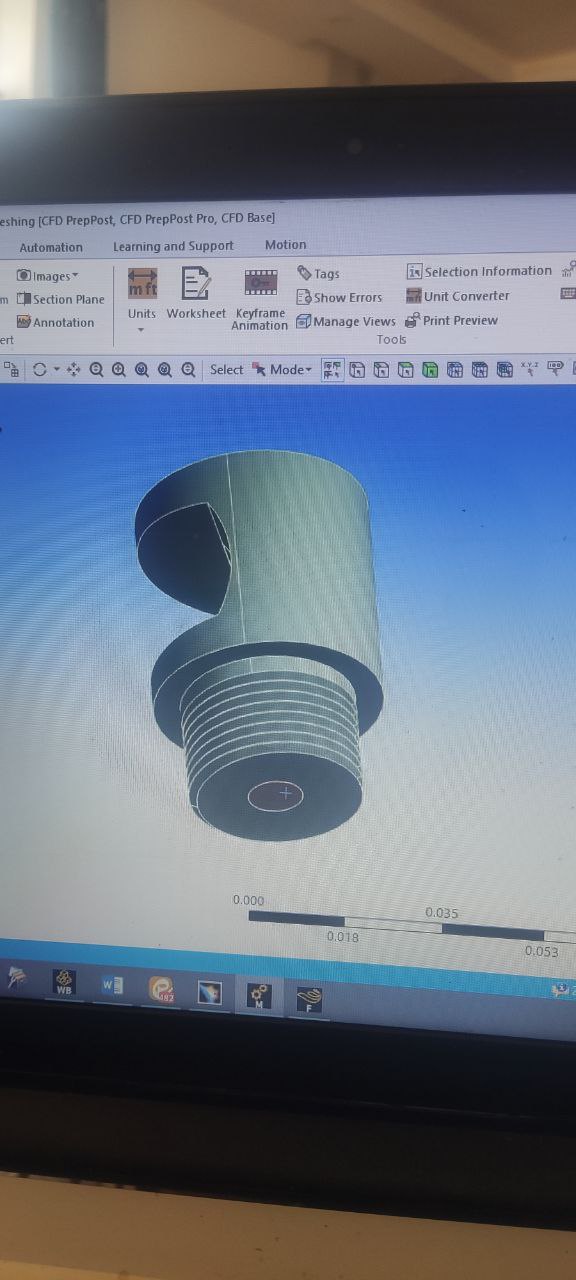Click the Worksheet icon
Screen dimensions: 576x1280
tap(196, 285)
